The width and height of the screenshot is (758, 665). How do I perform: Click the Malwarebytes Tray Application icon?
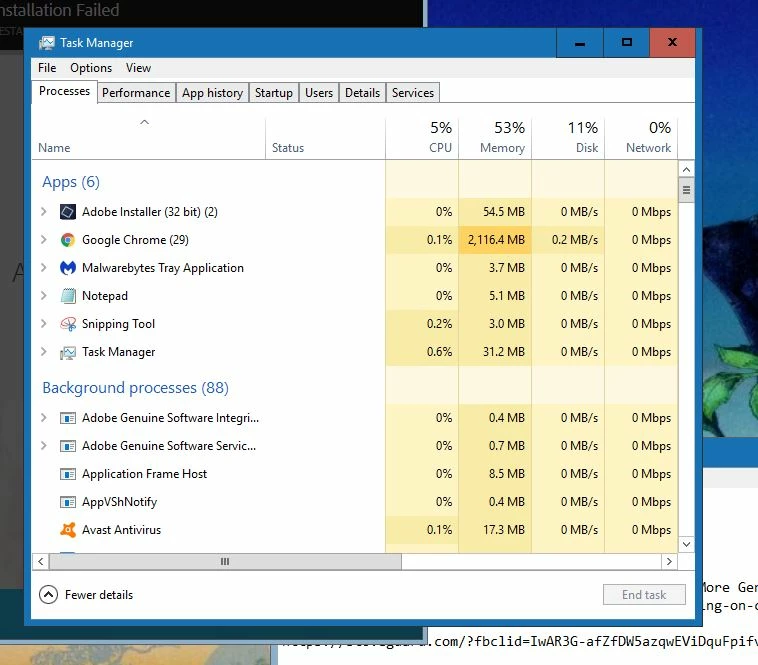coord(68,268)
